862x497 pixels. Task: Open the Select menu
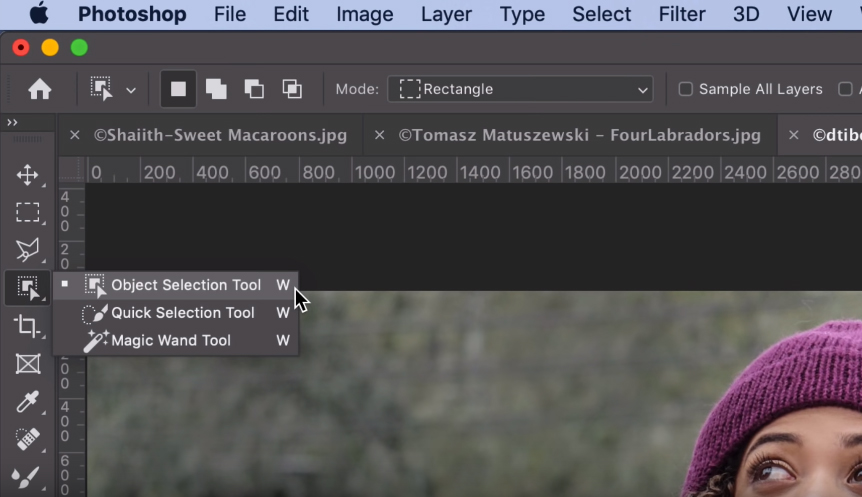601,14
